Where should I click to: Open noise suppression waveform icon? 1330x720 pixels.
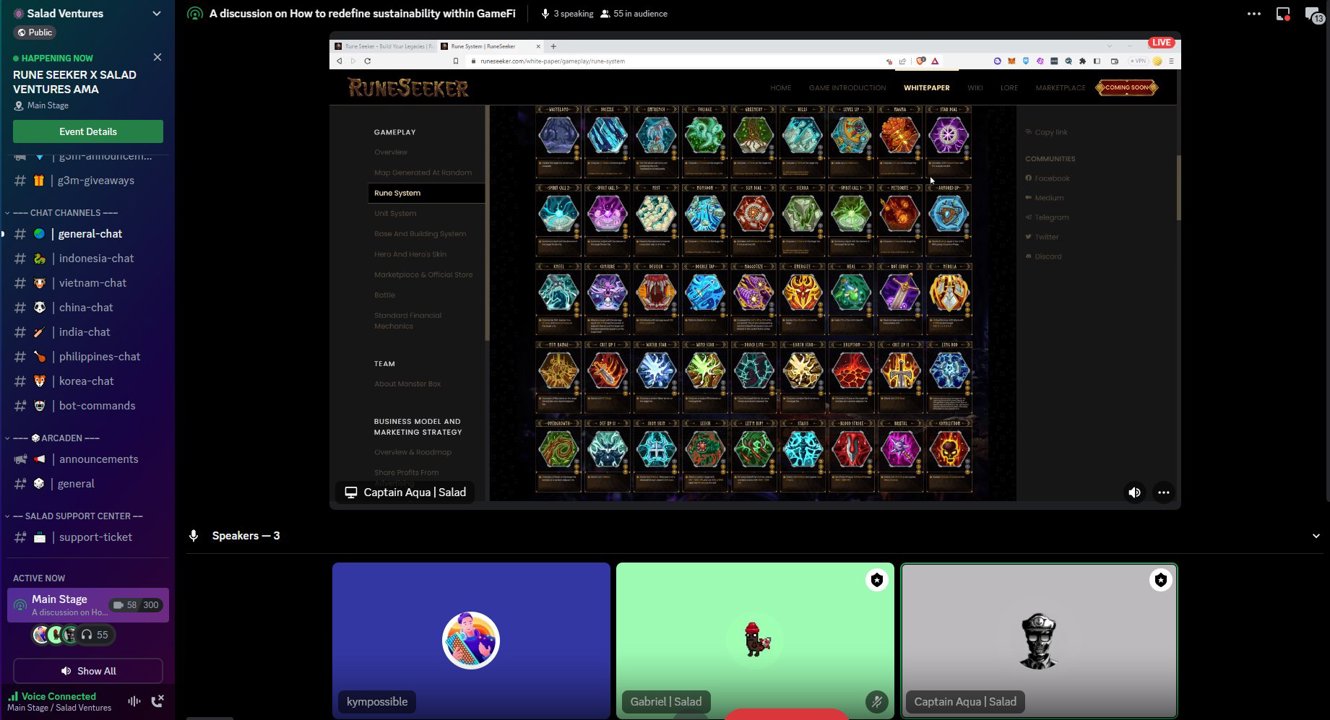coord(134,702)
